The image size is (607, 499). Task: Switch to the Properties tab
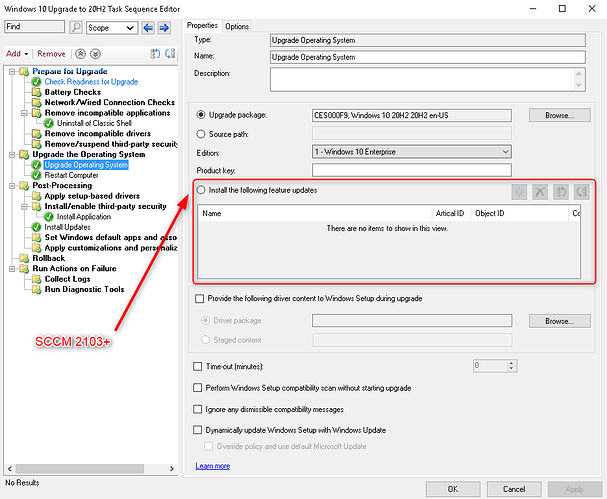pos(202,26)
